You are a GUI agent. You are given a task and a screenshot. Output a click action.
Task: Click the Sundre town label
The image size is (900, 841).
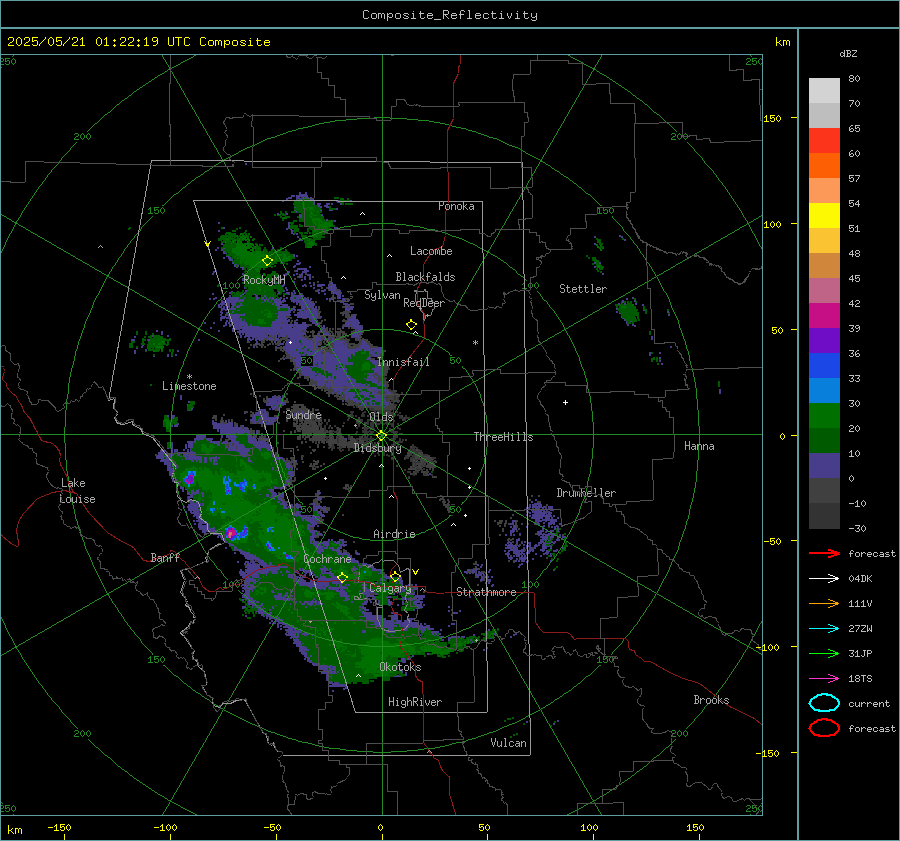click(303, 415)
